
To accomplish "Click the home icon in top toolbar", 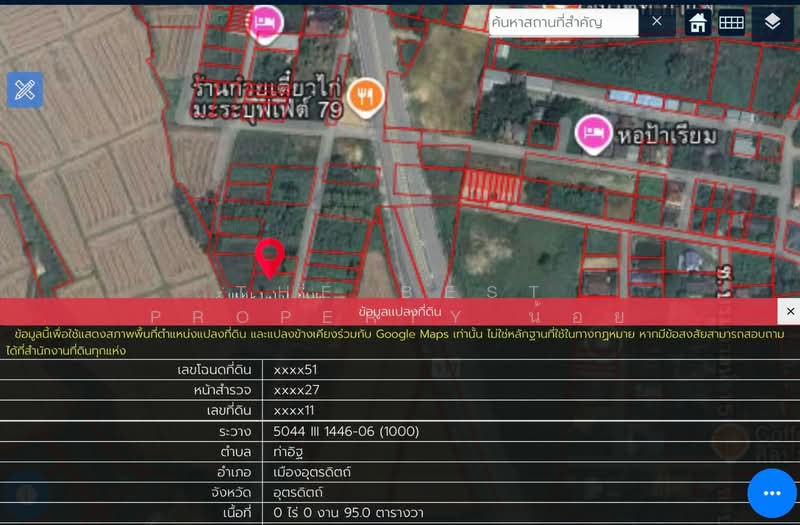I will coord(699,22).
